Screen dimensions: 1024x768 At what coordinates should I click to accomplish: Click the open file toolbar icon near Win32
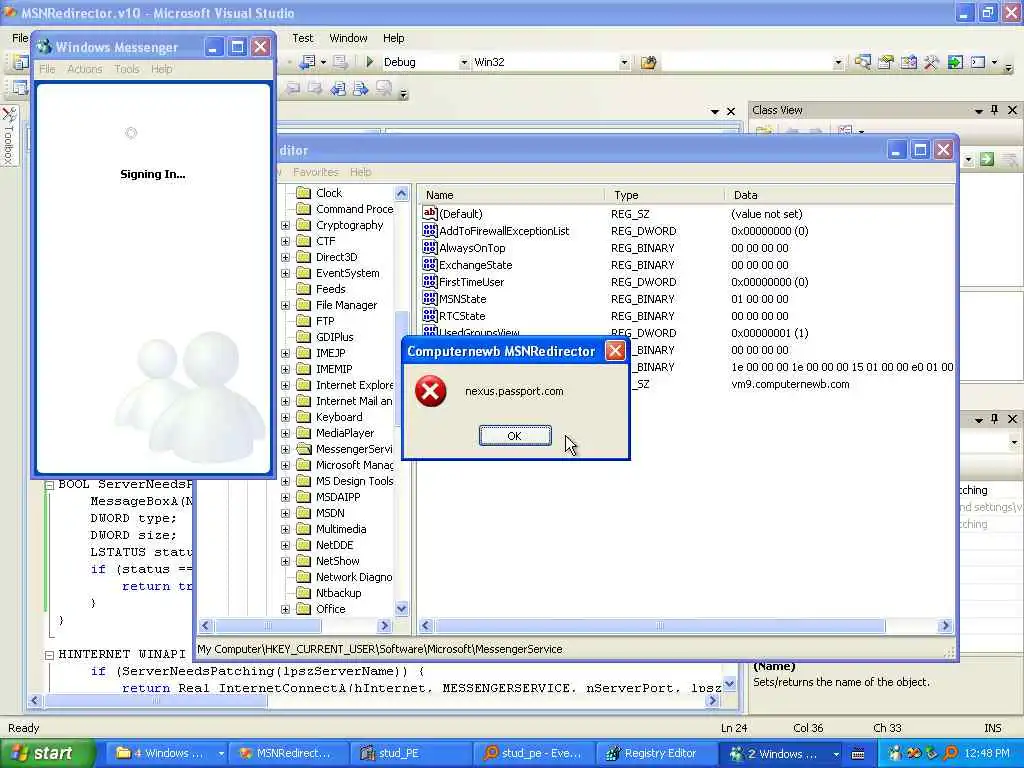pyautogui.click(x=648, y=63)
